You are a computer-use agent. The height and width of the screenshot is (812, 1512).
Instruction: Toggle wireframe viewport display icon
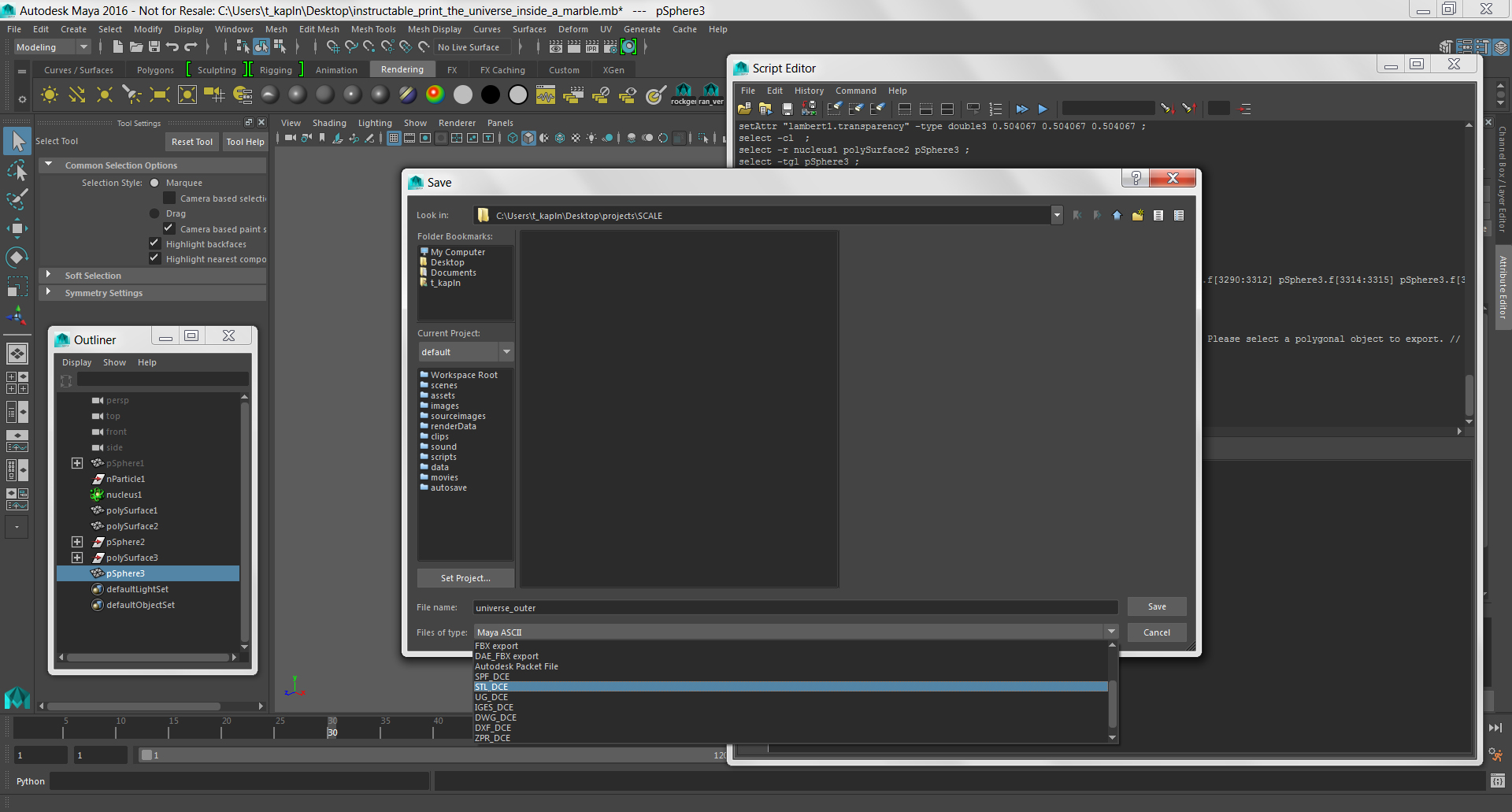pyautogui.click(x=513, y=138)
